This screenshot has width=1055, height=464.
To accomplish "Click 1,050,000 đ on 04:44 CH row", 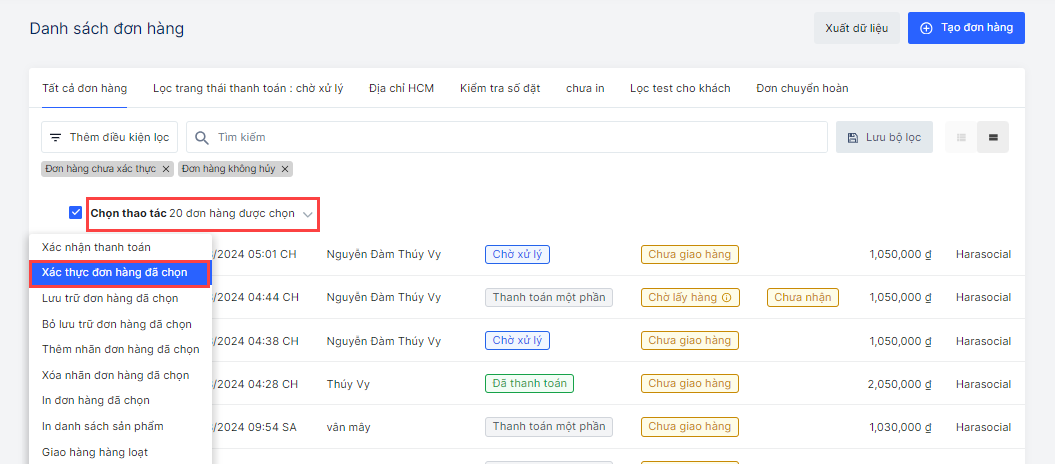I will 900,297.
